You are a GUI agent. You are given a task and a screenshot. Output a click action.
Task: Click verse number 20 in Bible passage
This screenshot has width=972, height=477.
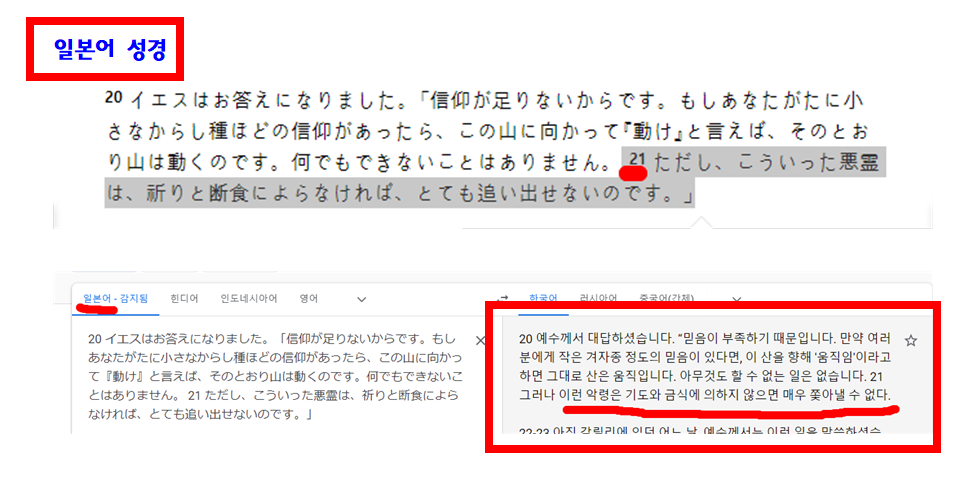pos(113,97)
